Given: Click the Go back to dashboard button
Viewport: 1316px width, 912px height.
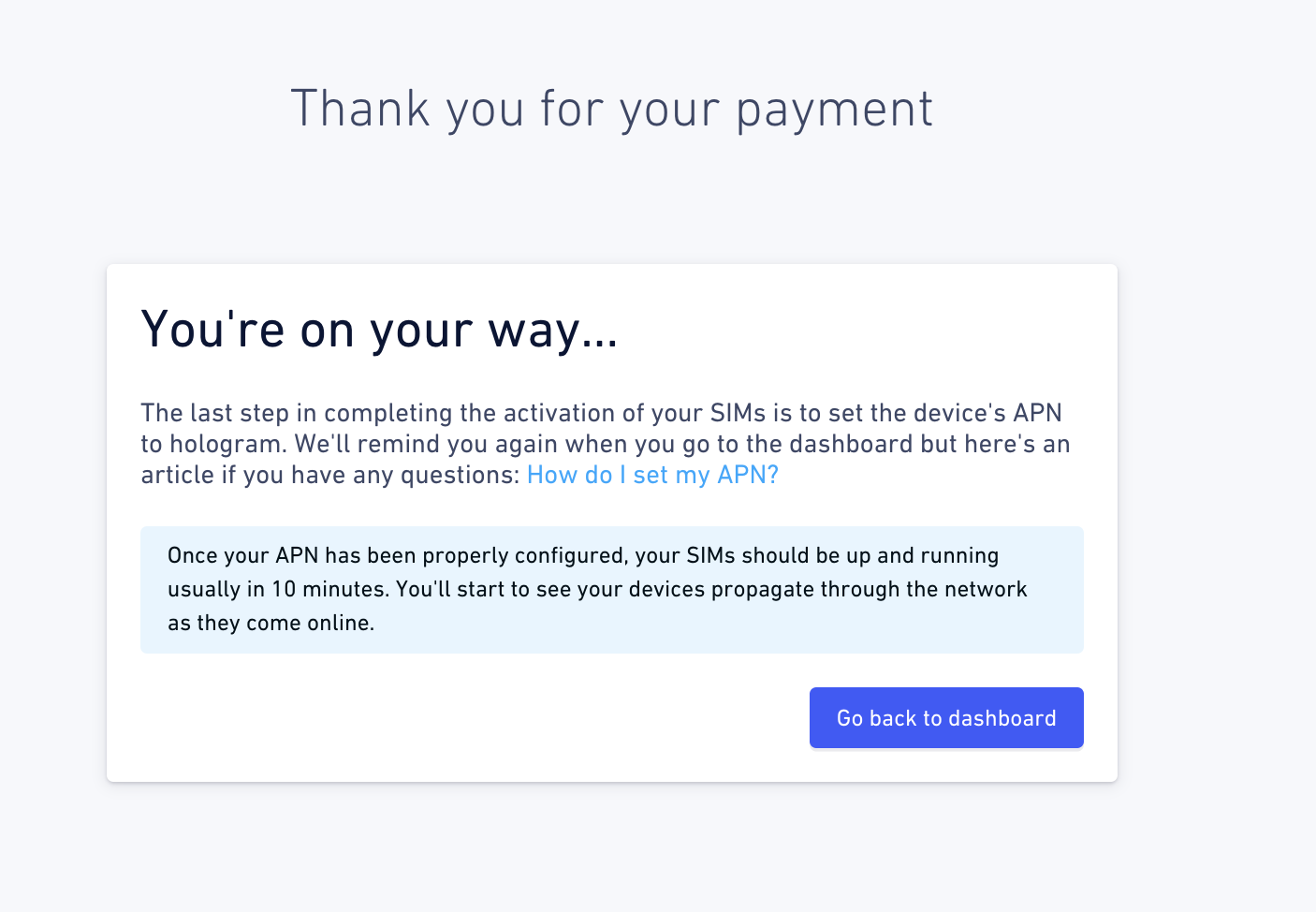Looking at the screenshot, I should (x=946, y=718).
